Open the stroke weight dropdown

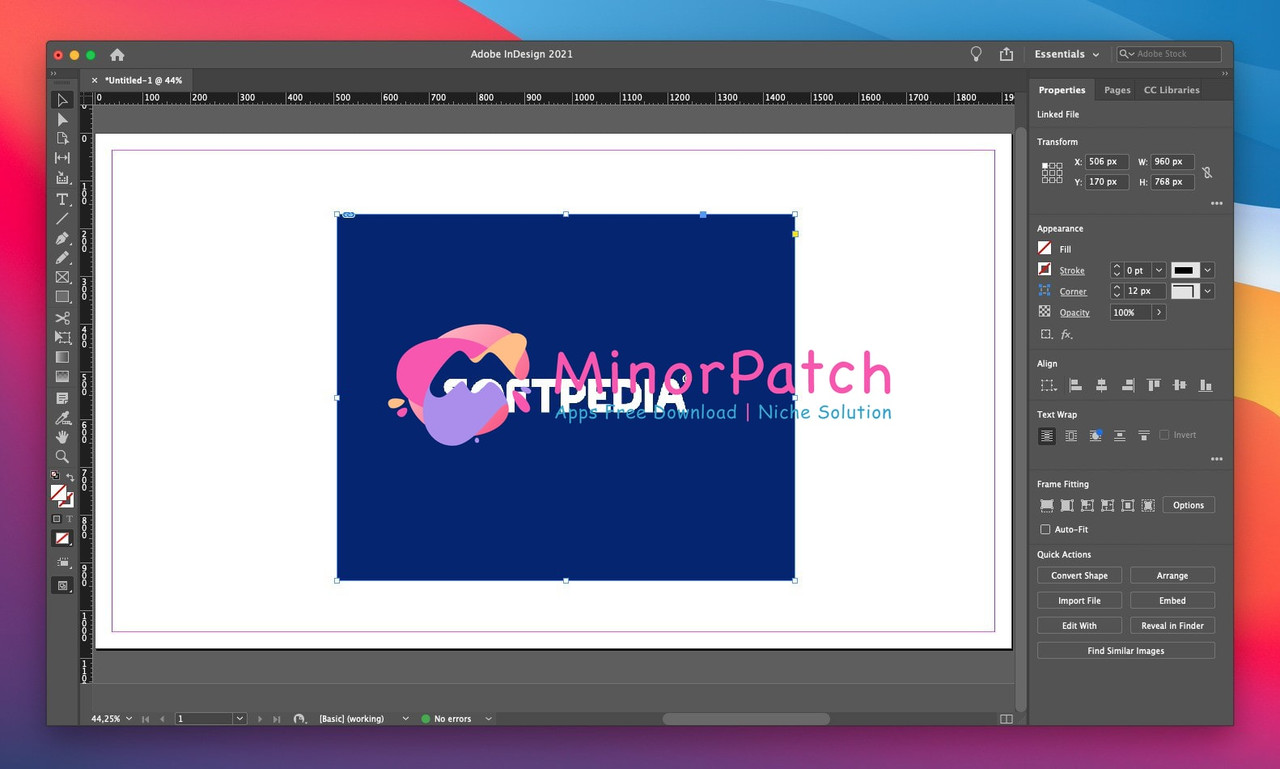pyautogui.click(x=1159, y=270)
